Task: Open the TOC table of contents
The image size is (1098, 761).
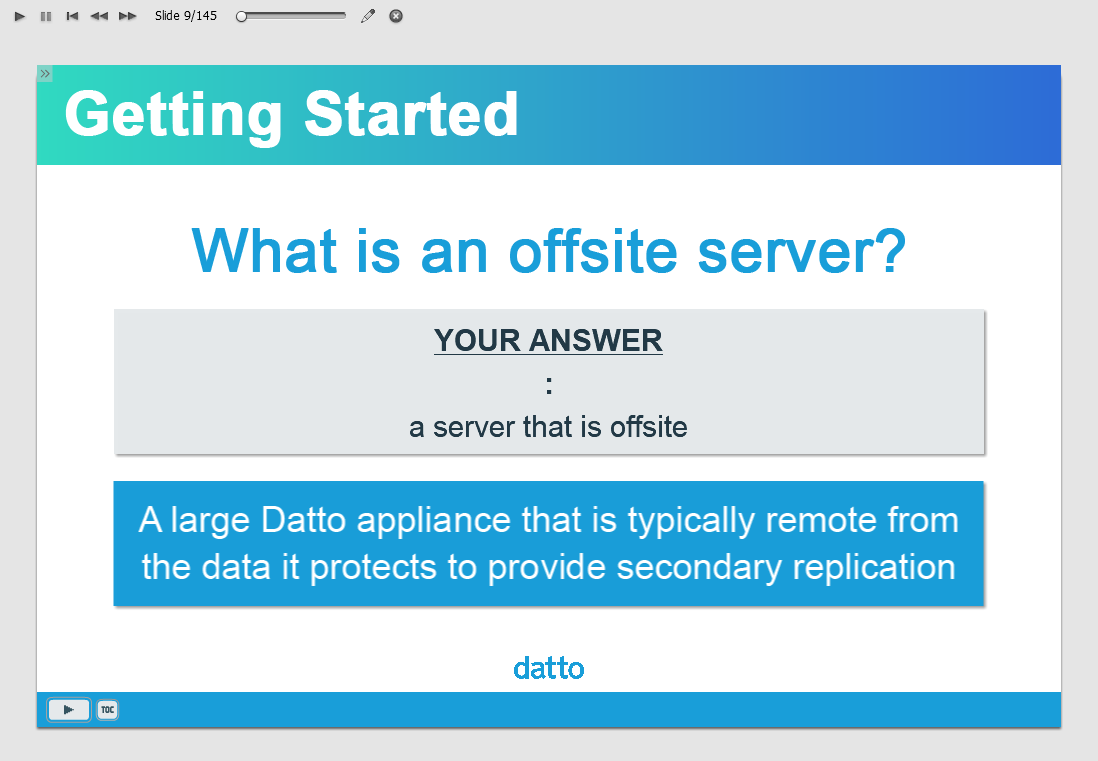Action: (107, 710)
